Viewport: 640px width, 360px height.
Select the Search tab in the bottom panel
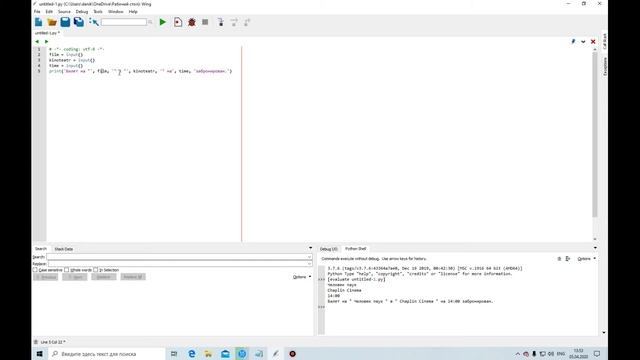pyautogui.click(x=41, y=249)
